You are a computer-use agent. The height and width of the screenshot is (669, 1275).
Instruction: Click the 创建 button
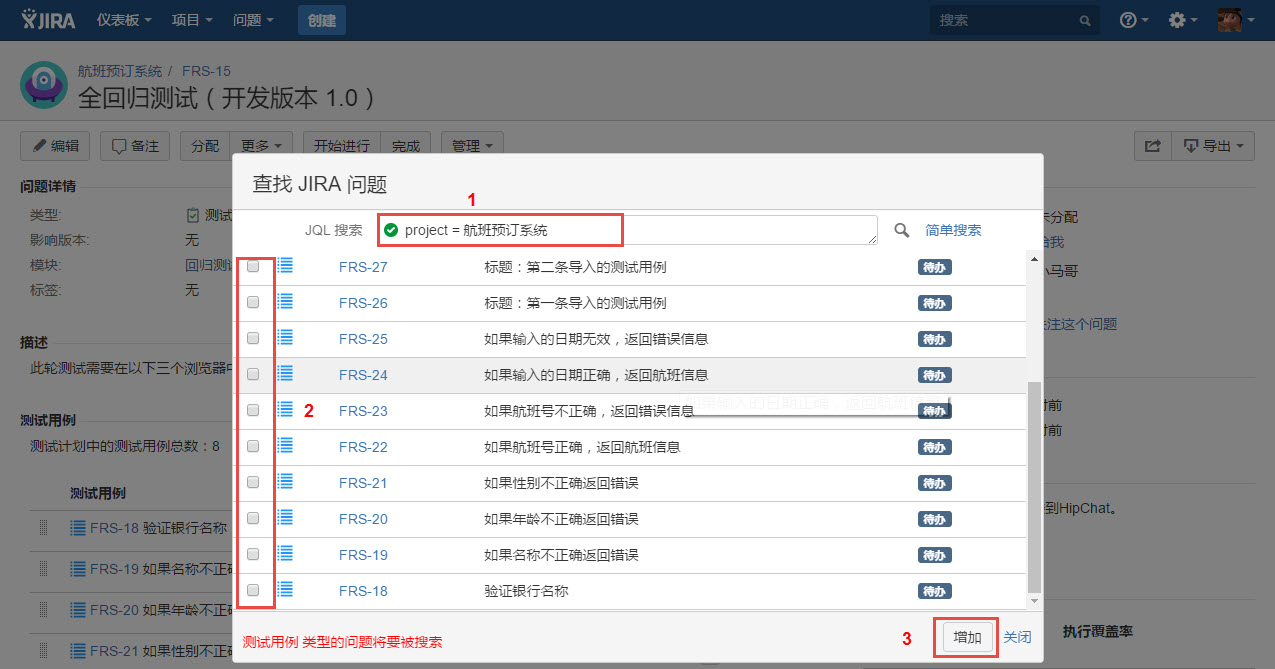pyautogui.click(x=322, y=20)
